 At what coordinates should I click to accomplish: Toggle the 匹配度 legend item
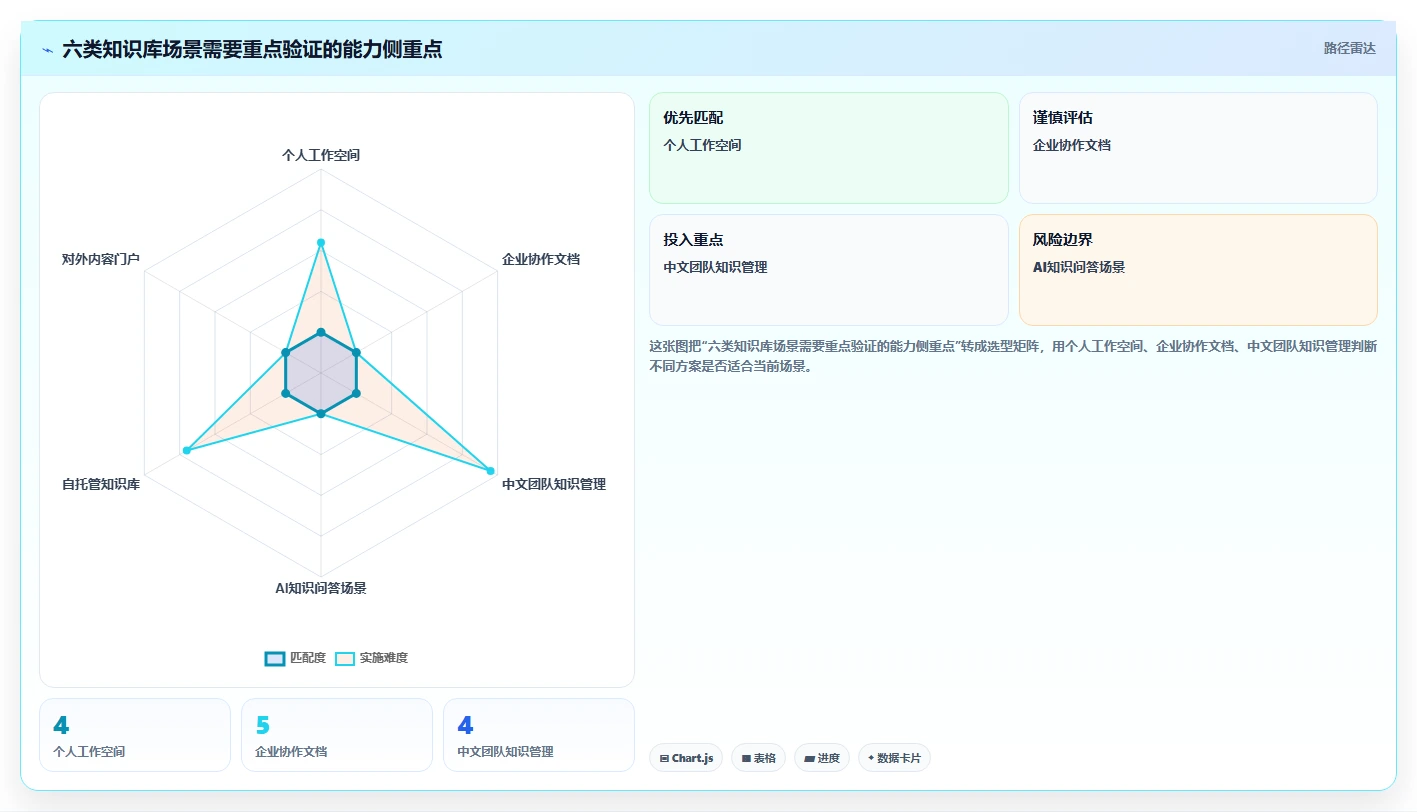[295, 658]
